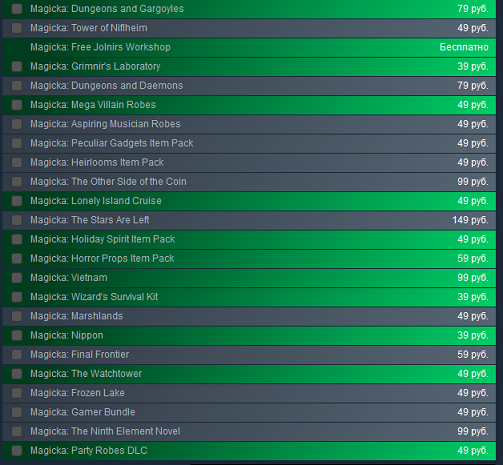Click the 39 руб. price for Wizard's Survival Kit
Screen dimensions: 503x465
(473, 297)
